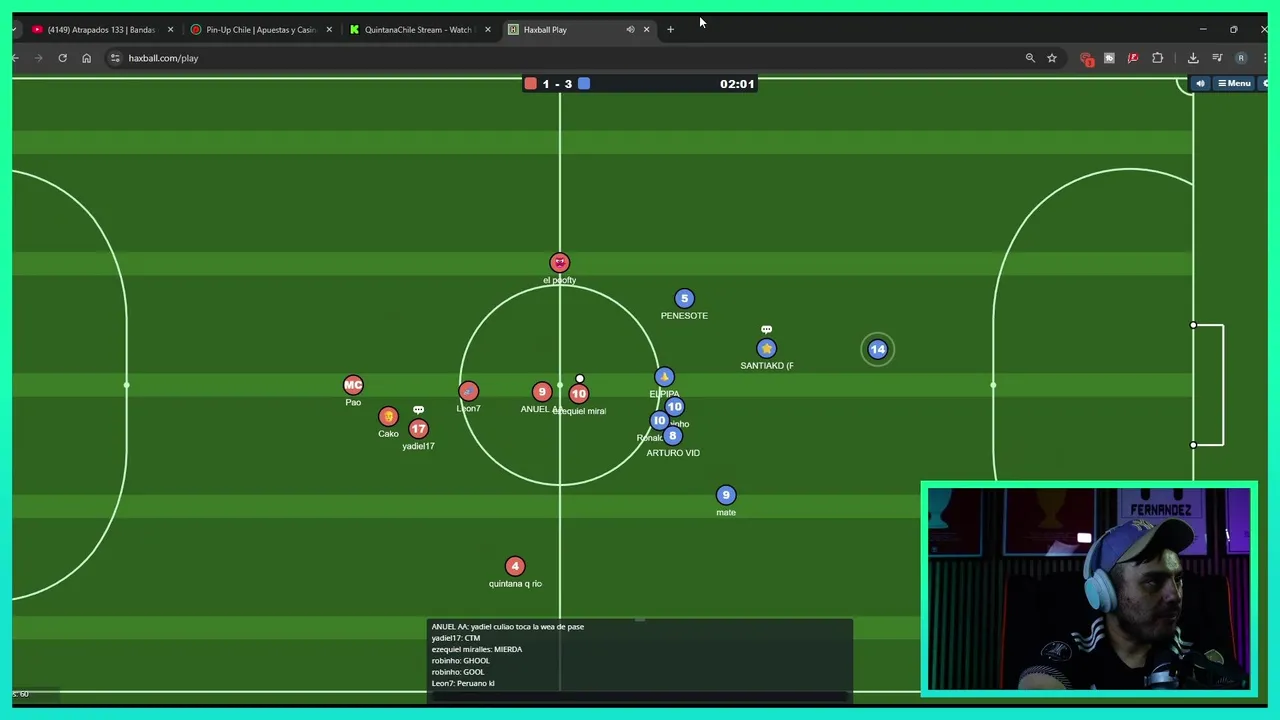Click chat bubble above yadiel17
The height and width of the screenshot is (720, 1280).
point(418,410)
